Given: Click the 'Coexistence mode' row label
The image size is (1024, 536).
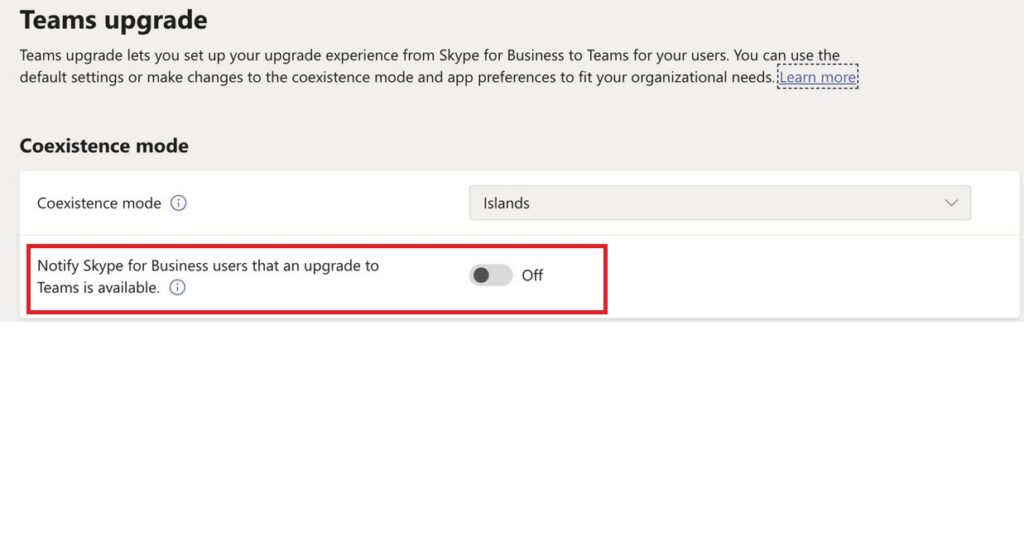Looking at the screenshot, I should tap(99, 203).
